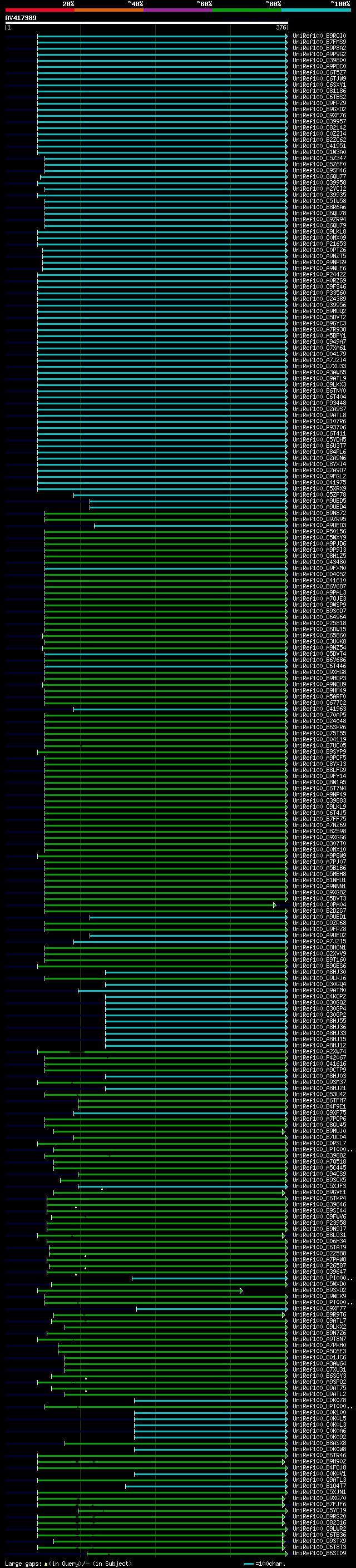Select alignment label UniRef100_A9CTP9
Screen dimensions: 356x1568
point(319,1070)
